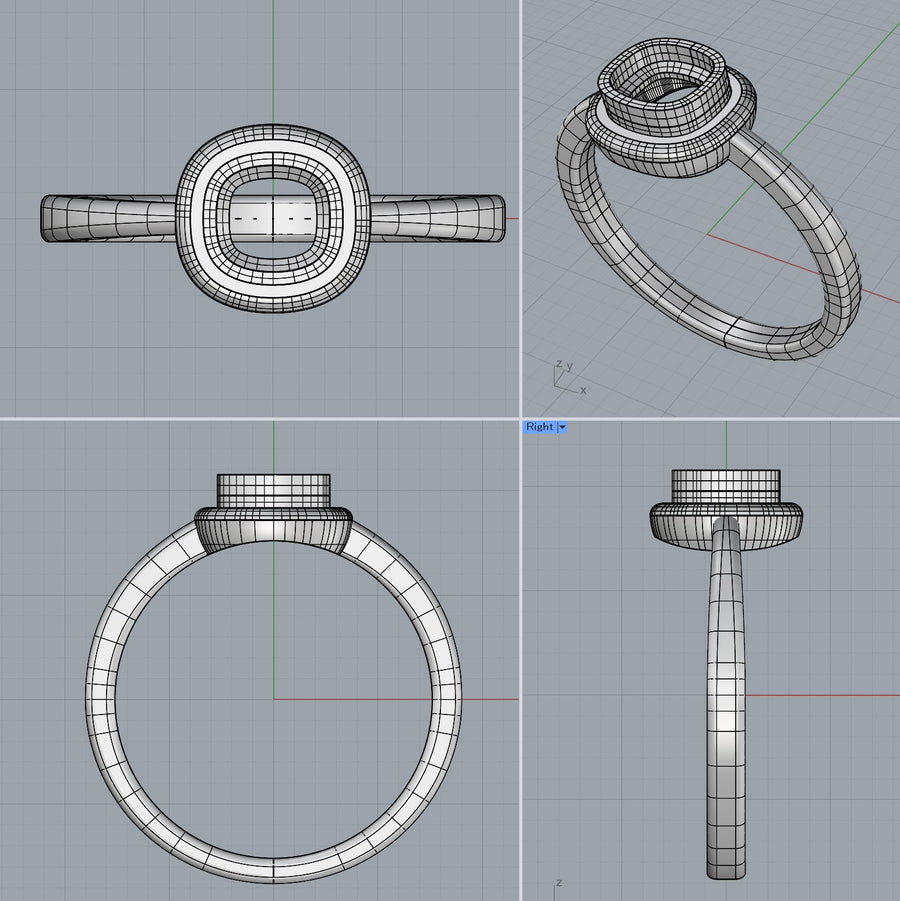Viewport: 900px width, 901px height.
Task: Select the right shank in the top-left viewport
Action: 440,218
